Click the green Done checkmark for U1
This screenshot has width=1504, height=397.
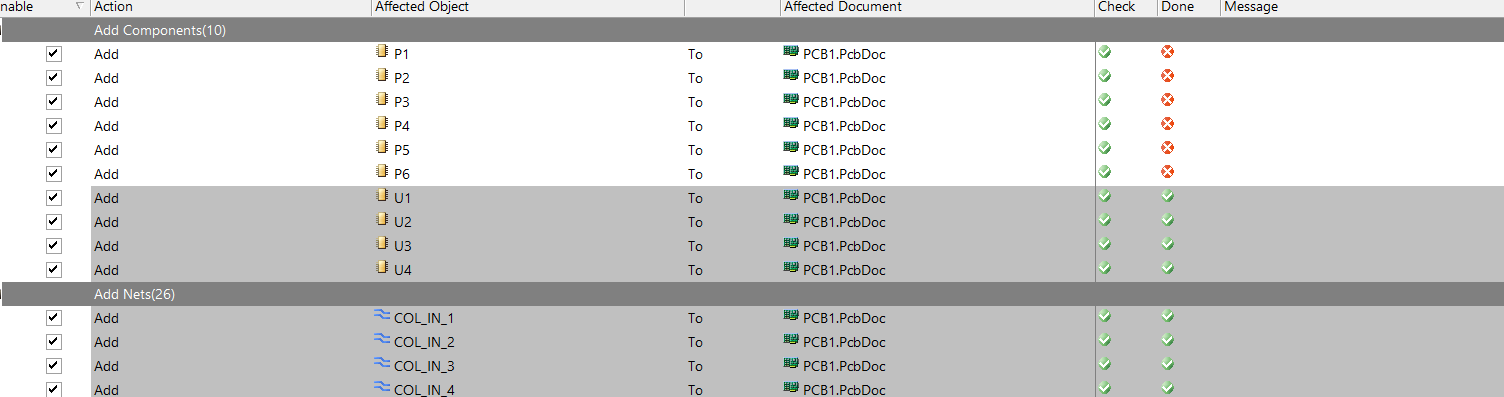point(1167,196)
